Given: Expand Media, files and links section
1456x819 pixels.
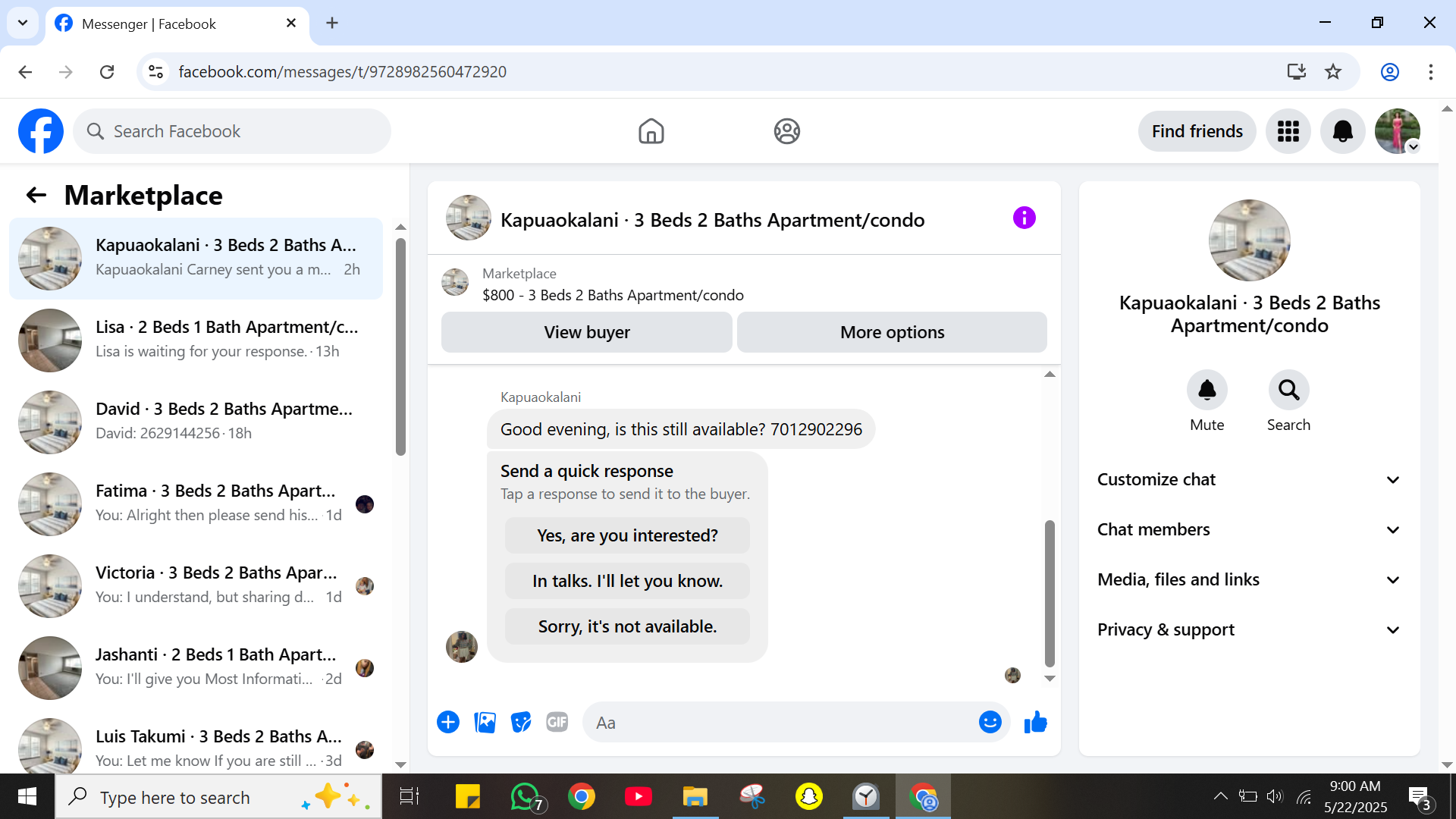Looking at the screenshot, I should 1249,579.
